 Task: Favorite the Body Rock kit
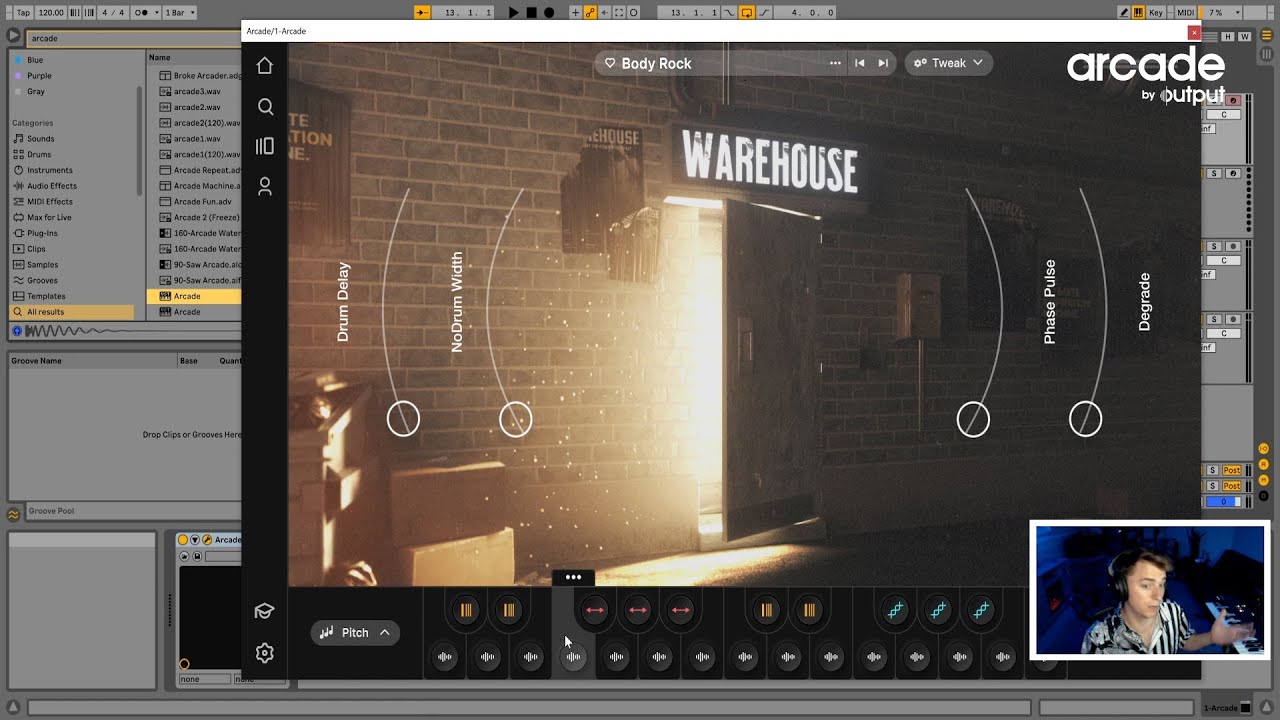pos(610,63)
